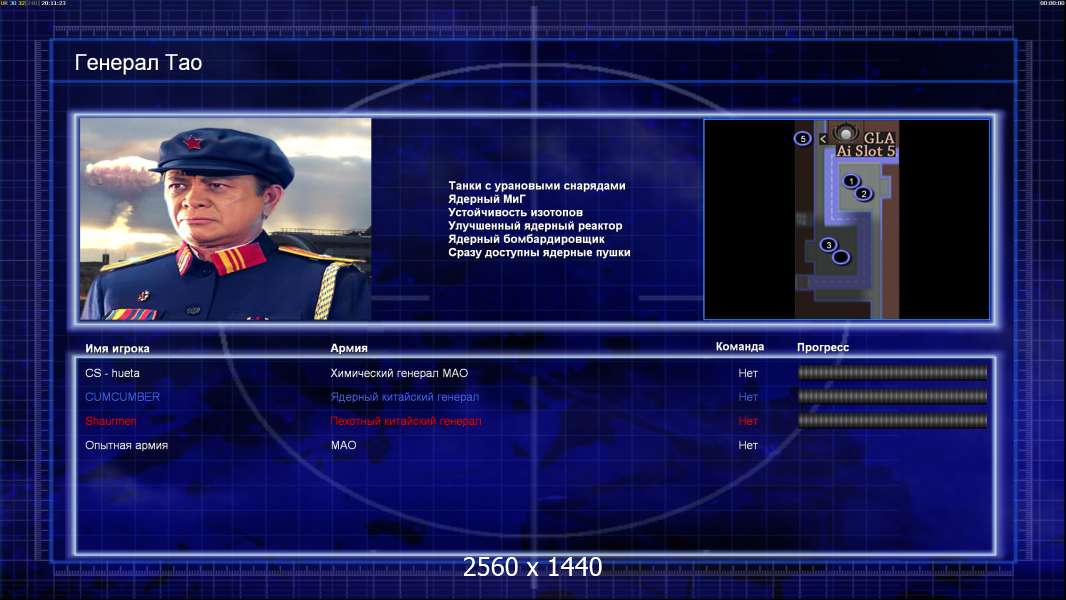The image size is (1066, 600).
Task: Click the Имя игрока column header
Action: coord(118,348)
